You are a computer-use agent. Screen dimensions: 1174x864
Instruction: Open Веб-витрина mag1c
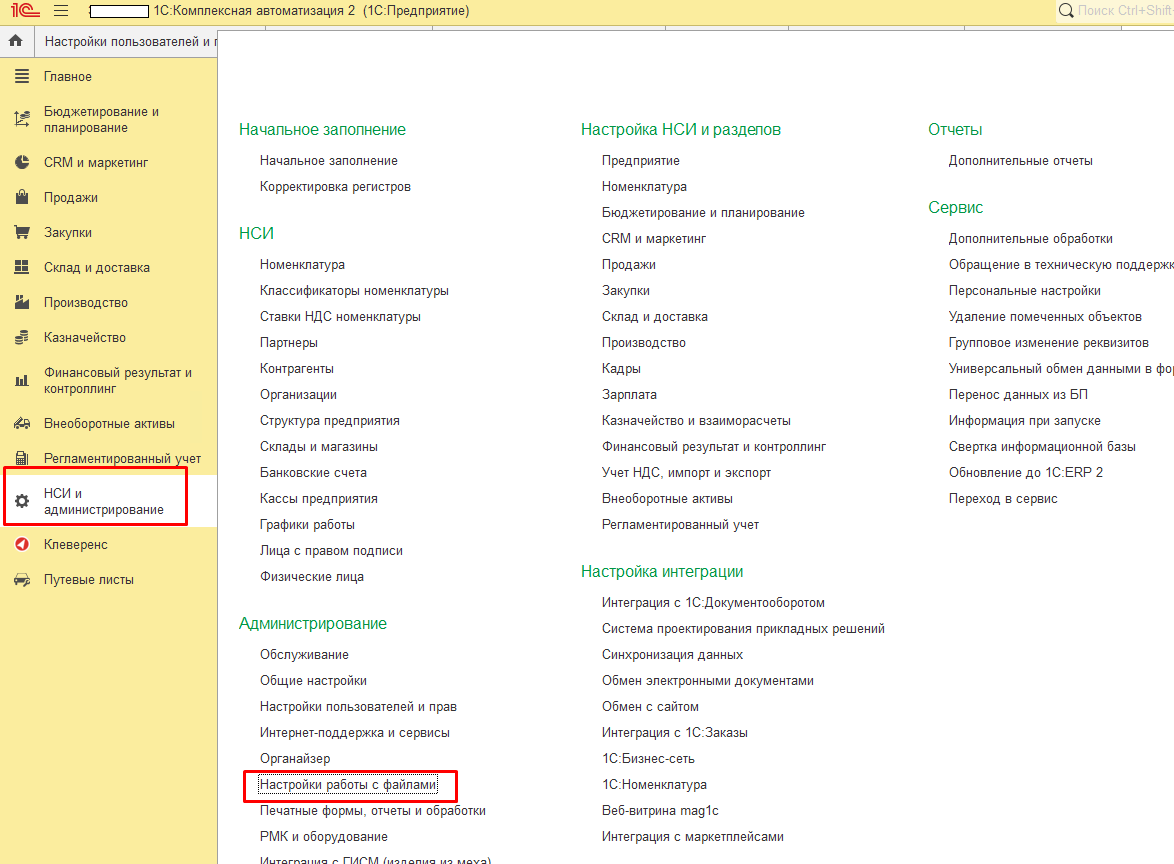tap(660, 811)
